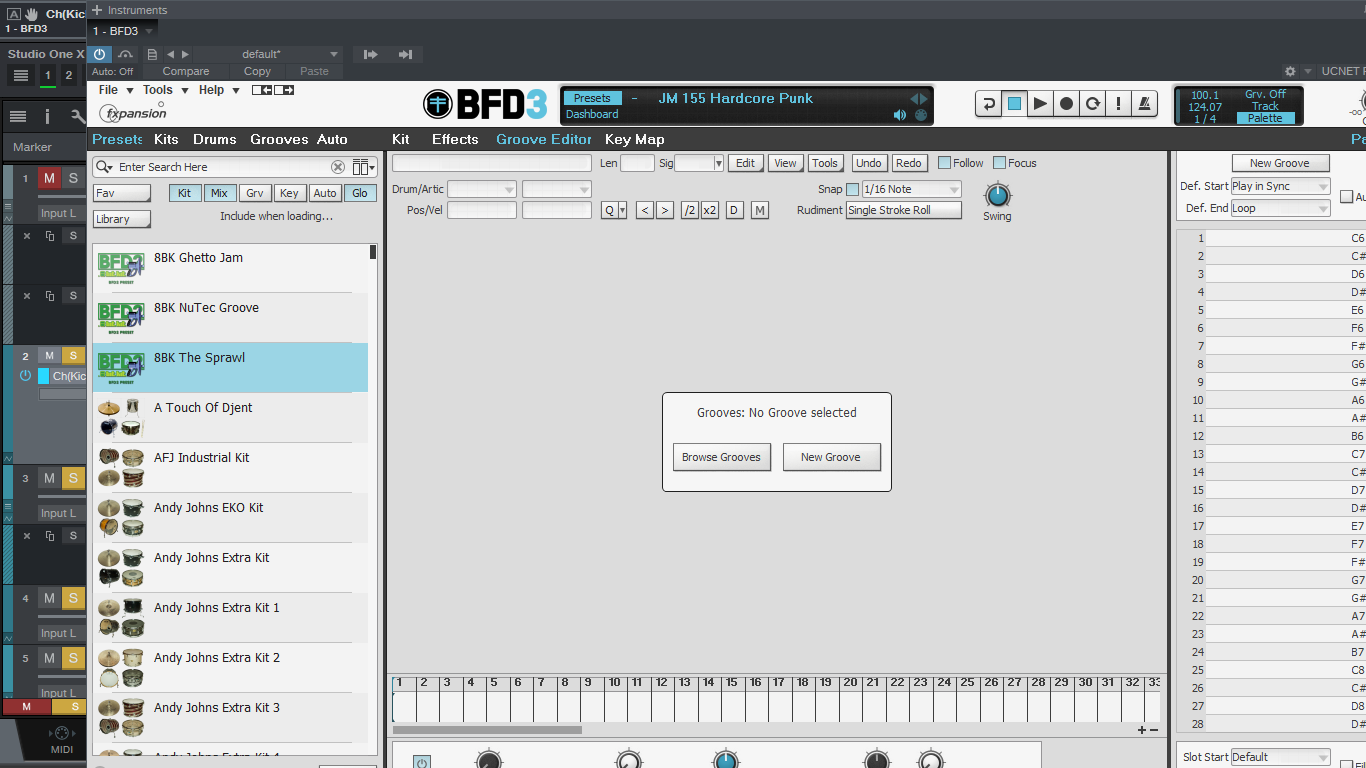Viewport: 1366px width, 768px height.
Task: Open the settings gear in plugin window
Action: pos(1290,71)
